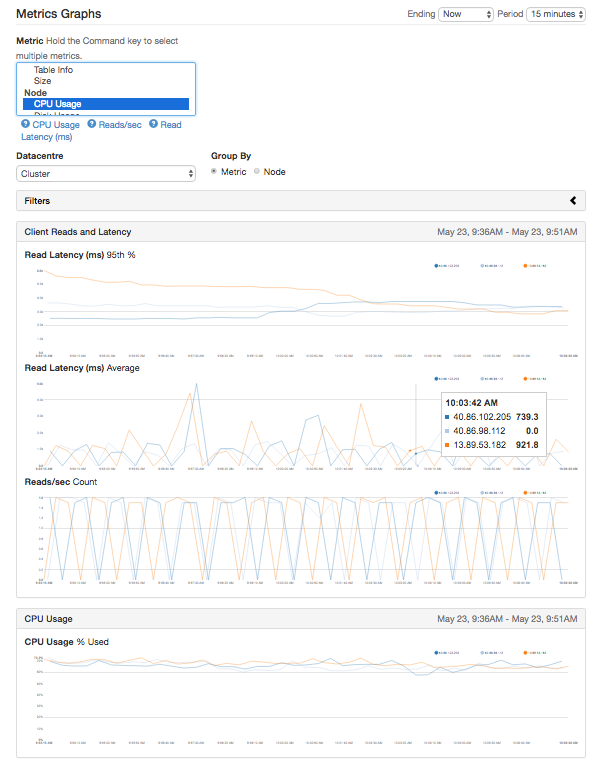The image size is (604, 776).
Task: Toggle orange legend dot in CPU Usage graph
Action: point(525,653)
